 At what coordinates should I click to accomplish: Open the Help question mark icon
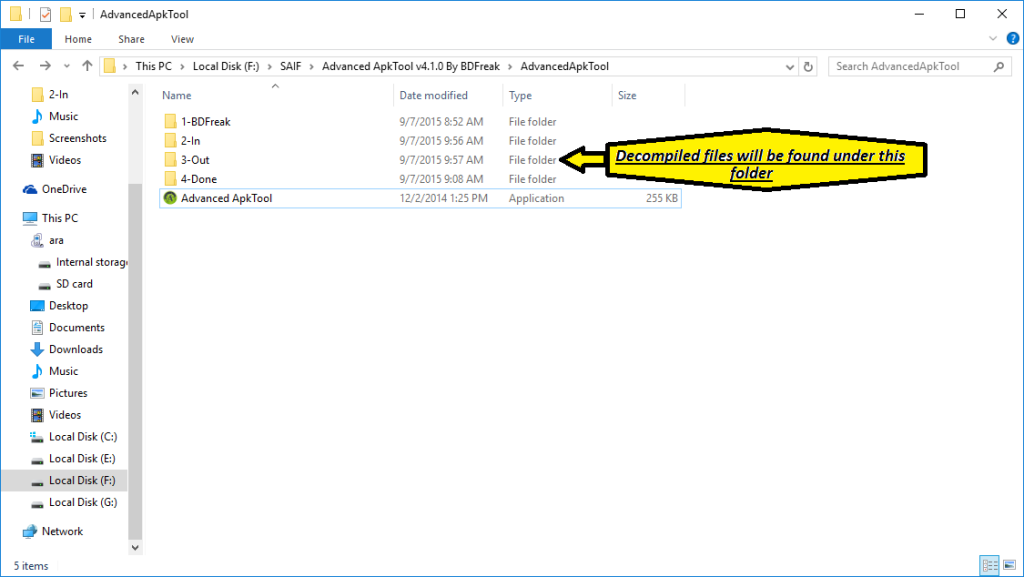point(1013,39)
